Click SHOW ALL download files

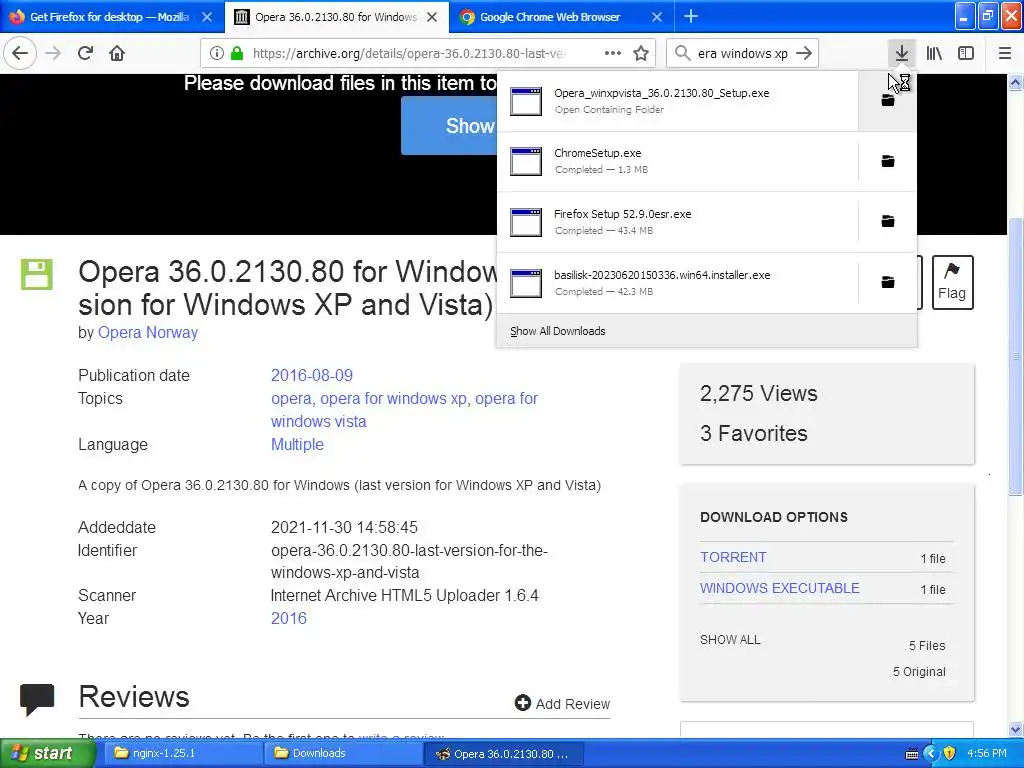730,640
